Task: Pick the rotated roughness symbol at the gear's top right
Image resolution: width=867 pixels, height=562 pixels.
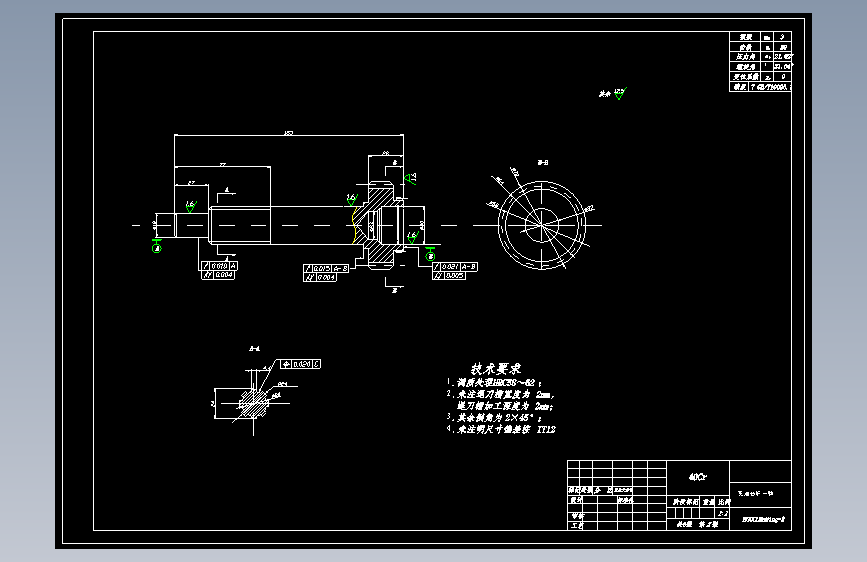Action: (411, 178)
